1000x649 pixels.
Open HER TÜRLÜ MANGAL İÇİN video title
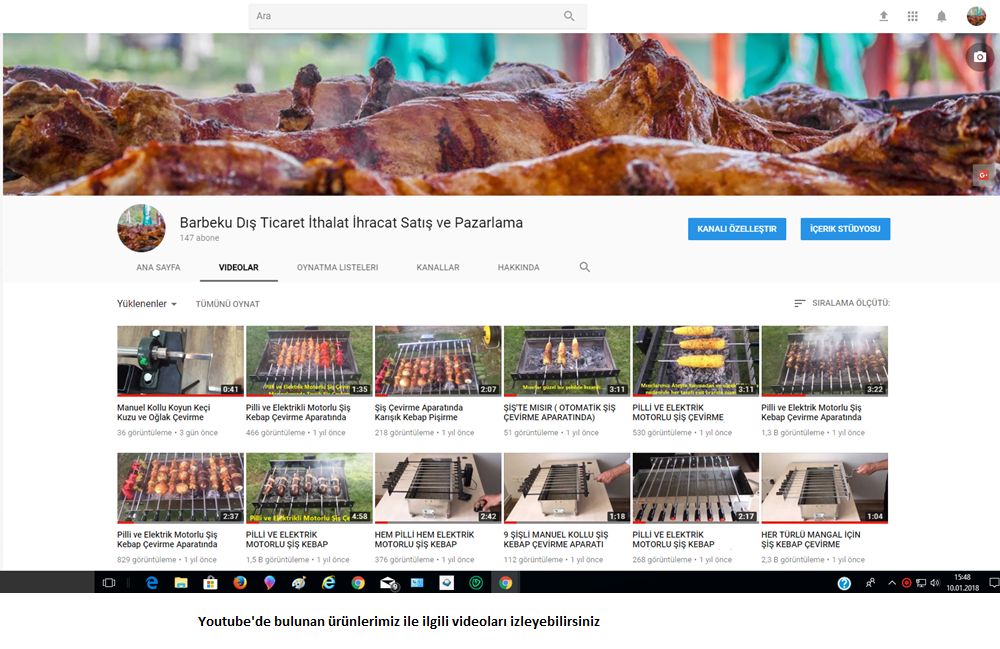coord(811,539)
